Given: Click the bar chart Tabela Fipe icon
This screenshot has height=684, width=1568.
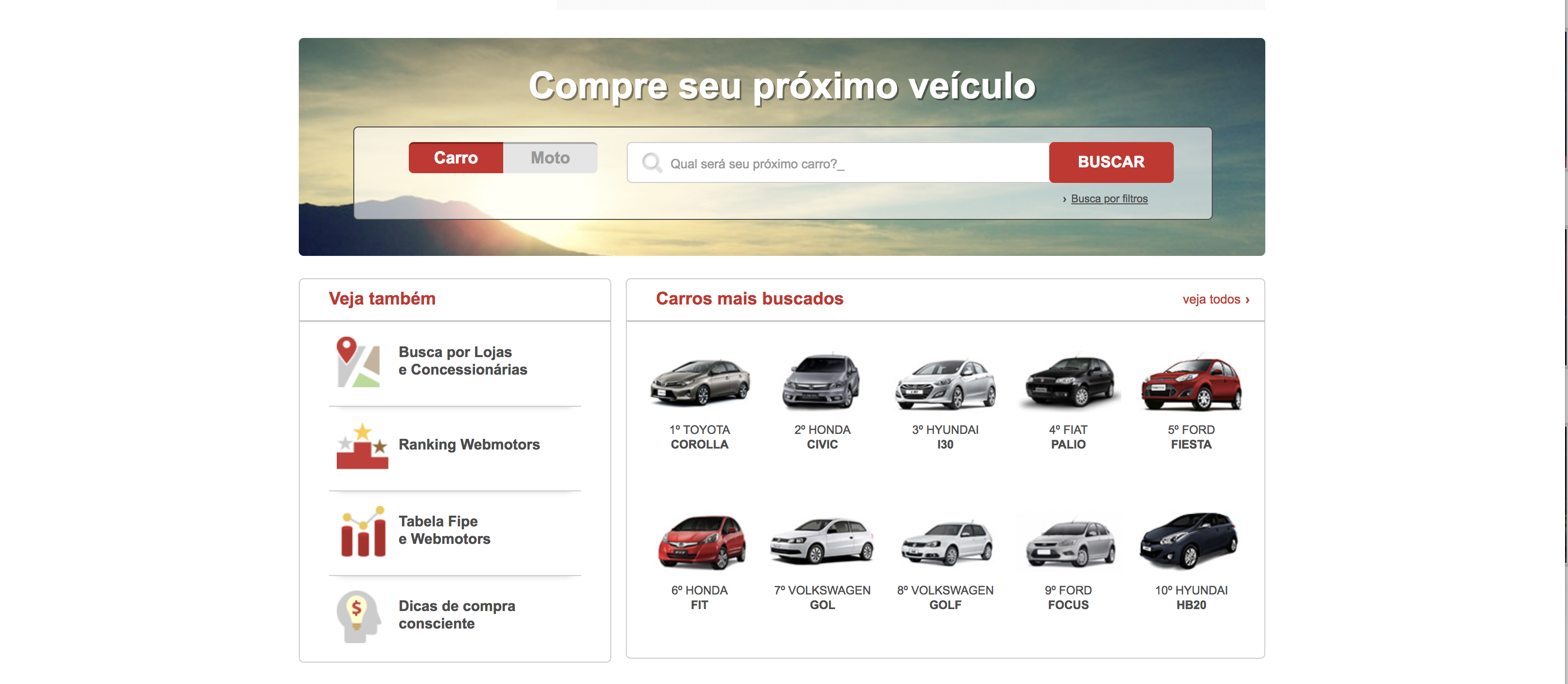Looking at the screenshot, I should pos(363,531).
